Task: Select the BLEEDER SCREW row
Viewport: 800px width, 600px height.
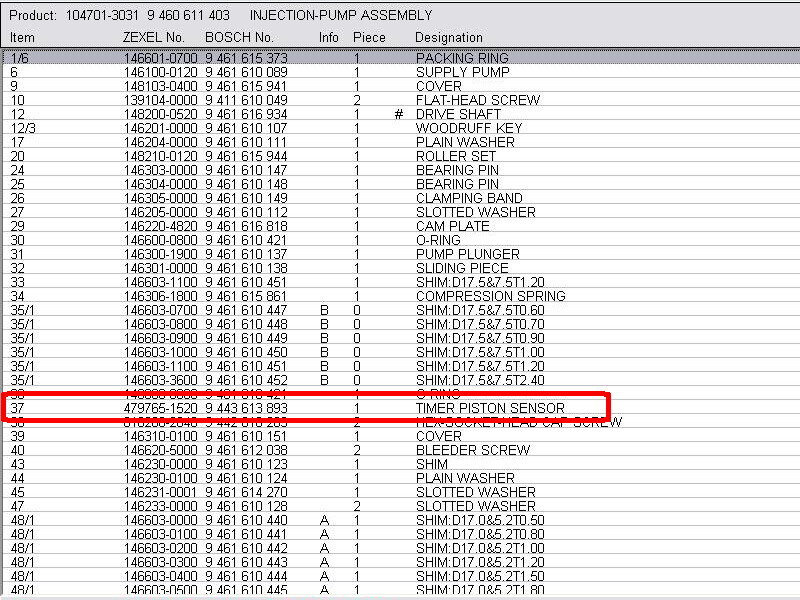Action: 401,450
